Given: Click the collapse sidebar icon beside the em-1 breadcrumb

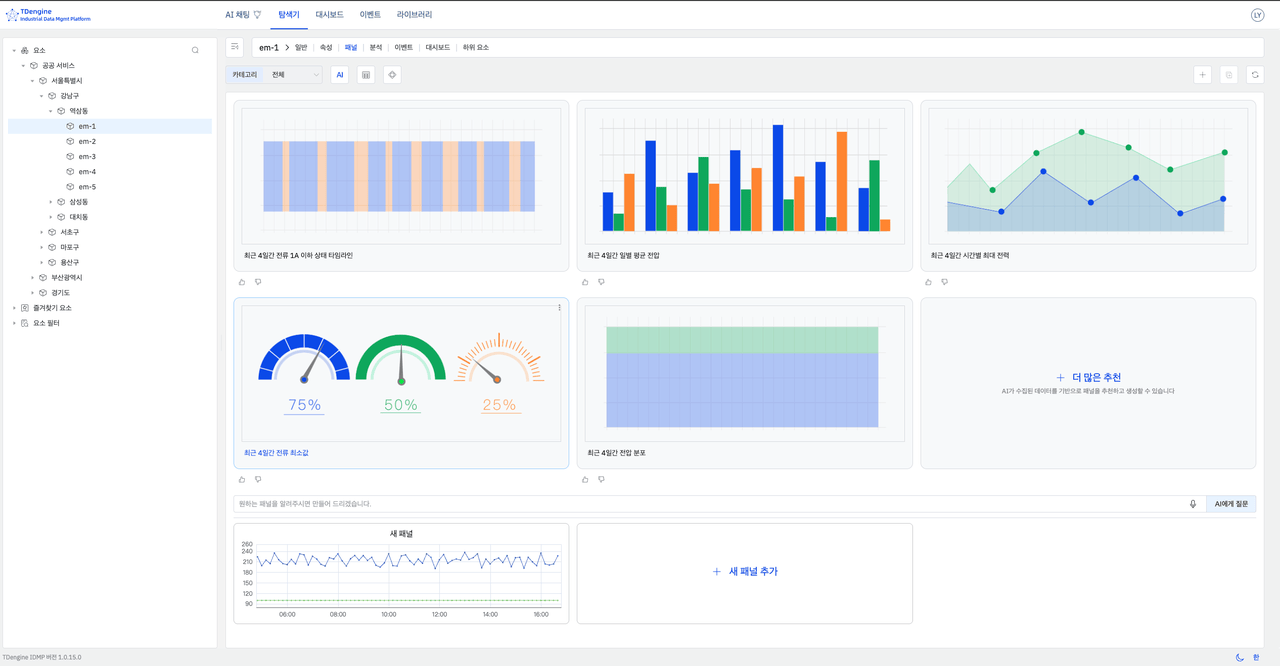Looking at the screenshot, I should pyautogui.click(x=235, y=47).
